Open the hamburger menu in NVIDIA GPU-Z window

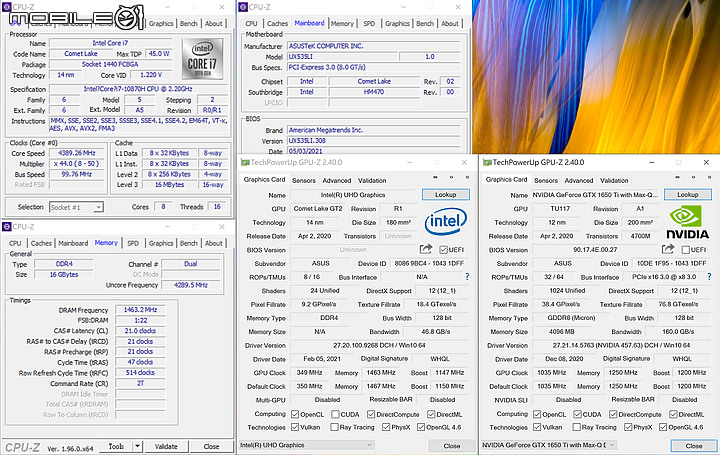click(709, 177)
